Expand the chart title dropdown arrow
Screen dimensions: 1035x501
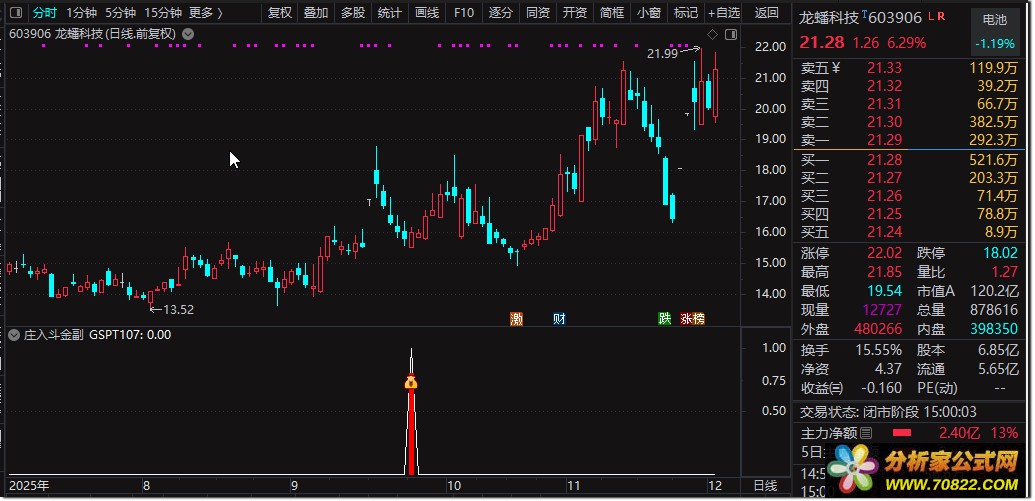click(188, 34)
